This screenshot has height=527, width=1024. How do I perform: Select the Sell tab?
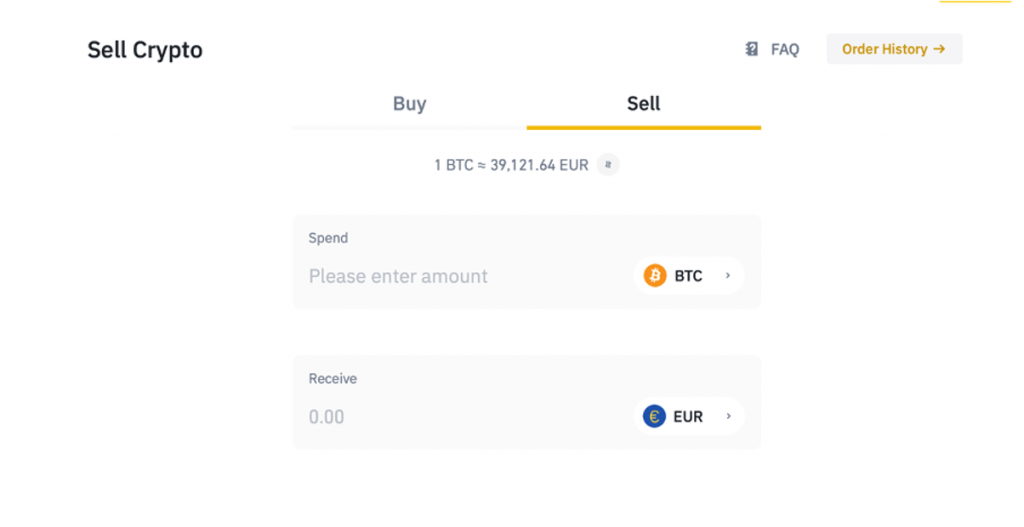click(643, 104)
